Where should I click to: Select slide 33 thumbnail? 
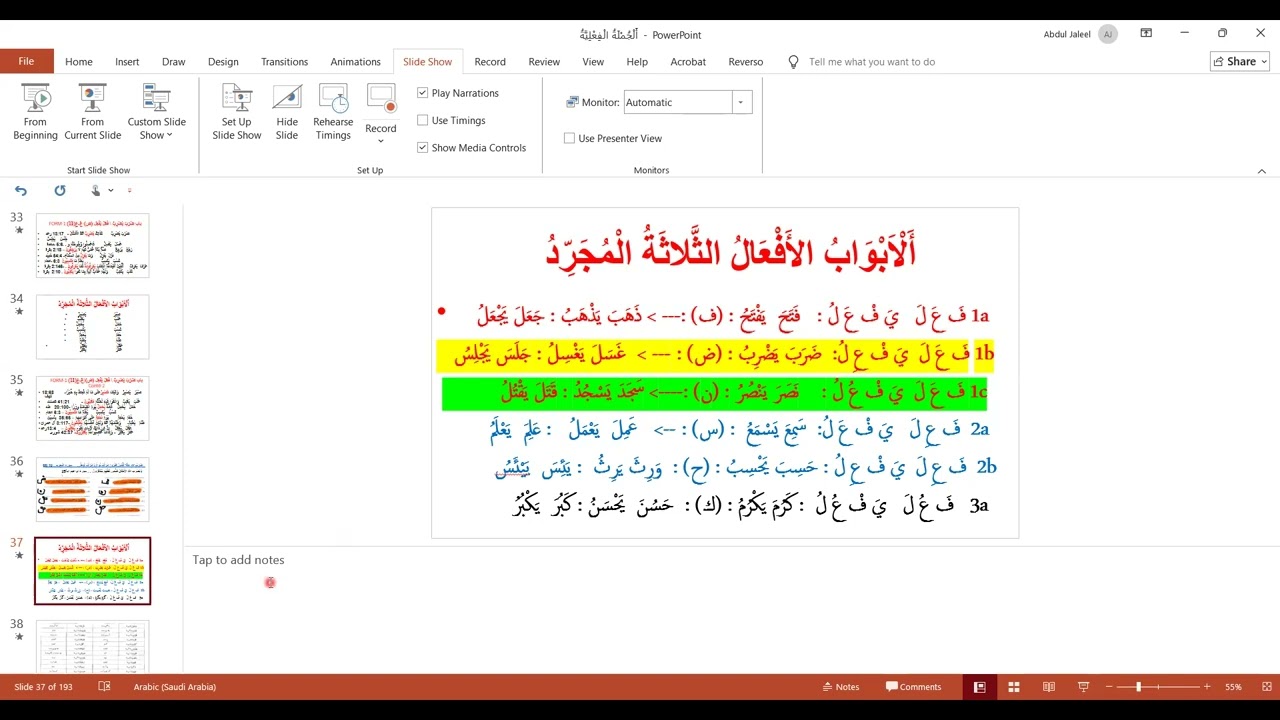coord(92,245)
